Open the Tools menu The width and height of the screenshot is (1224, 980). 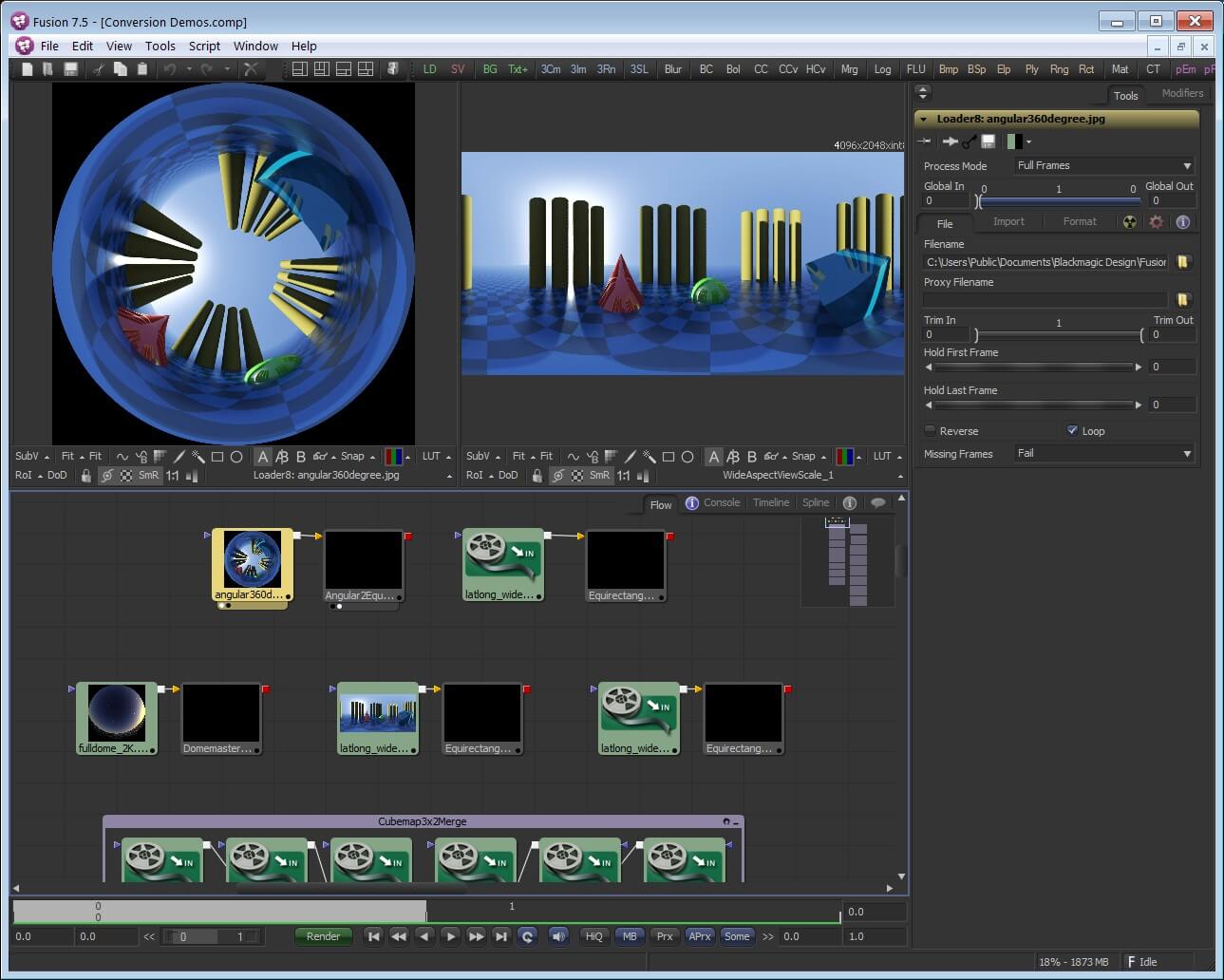[x=160, y=46]
